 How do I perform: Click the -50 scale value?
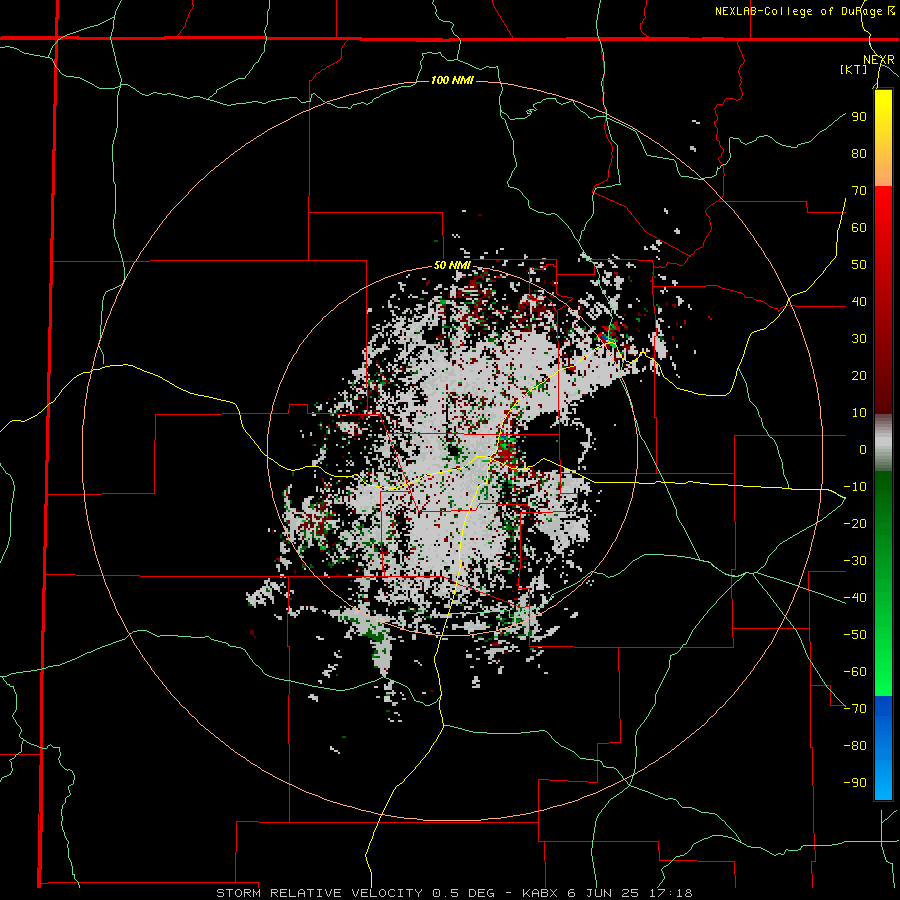[x=855, y=635]
